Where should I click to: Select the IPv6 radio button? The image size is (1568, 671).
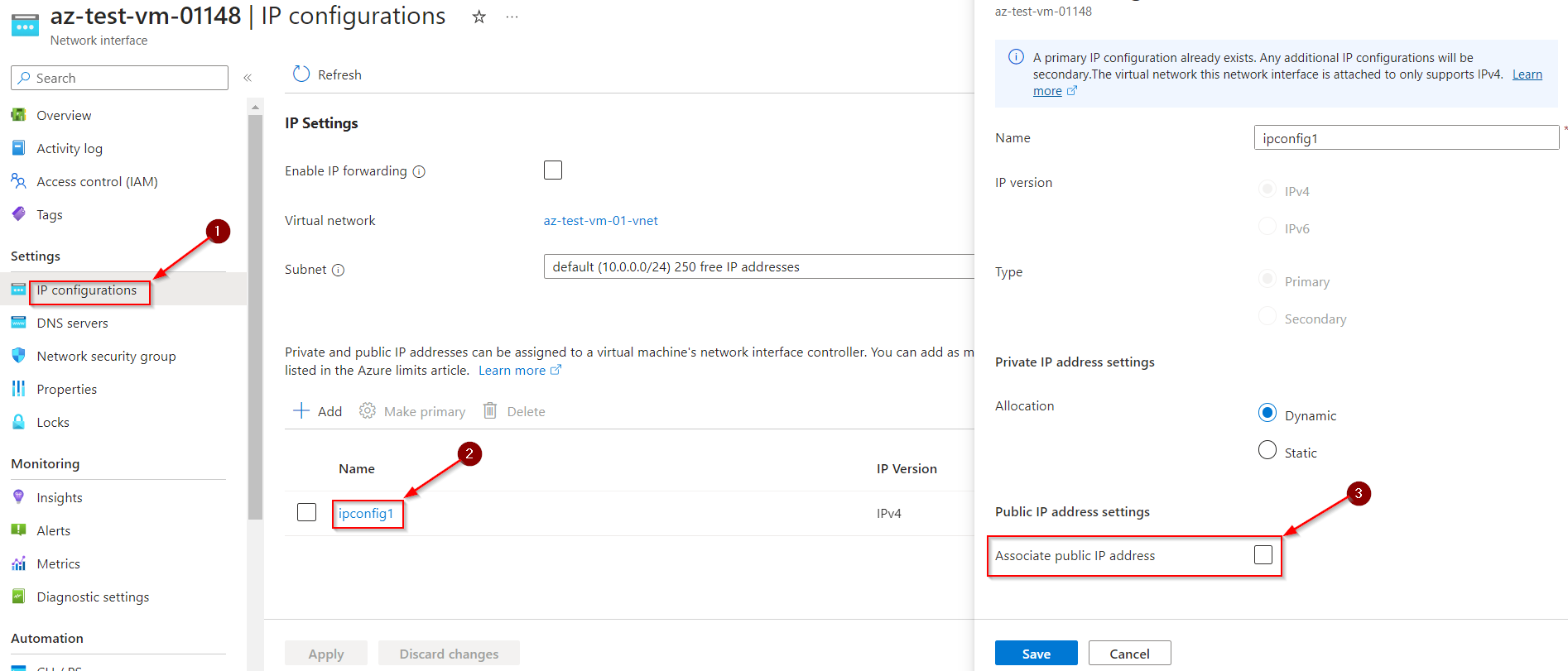pos(1267,227)
